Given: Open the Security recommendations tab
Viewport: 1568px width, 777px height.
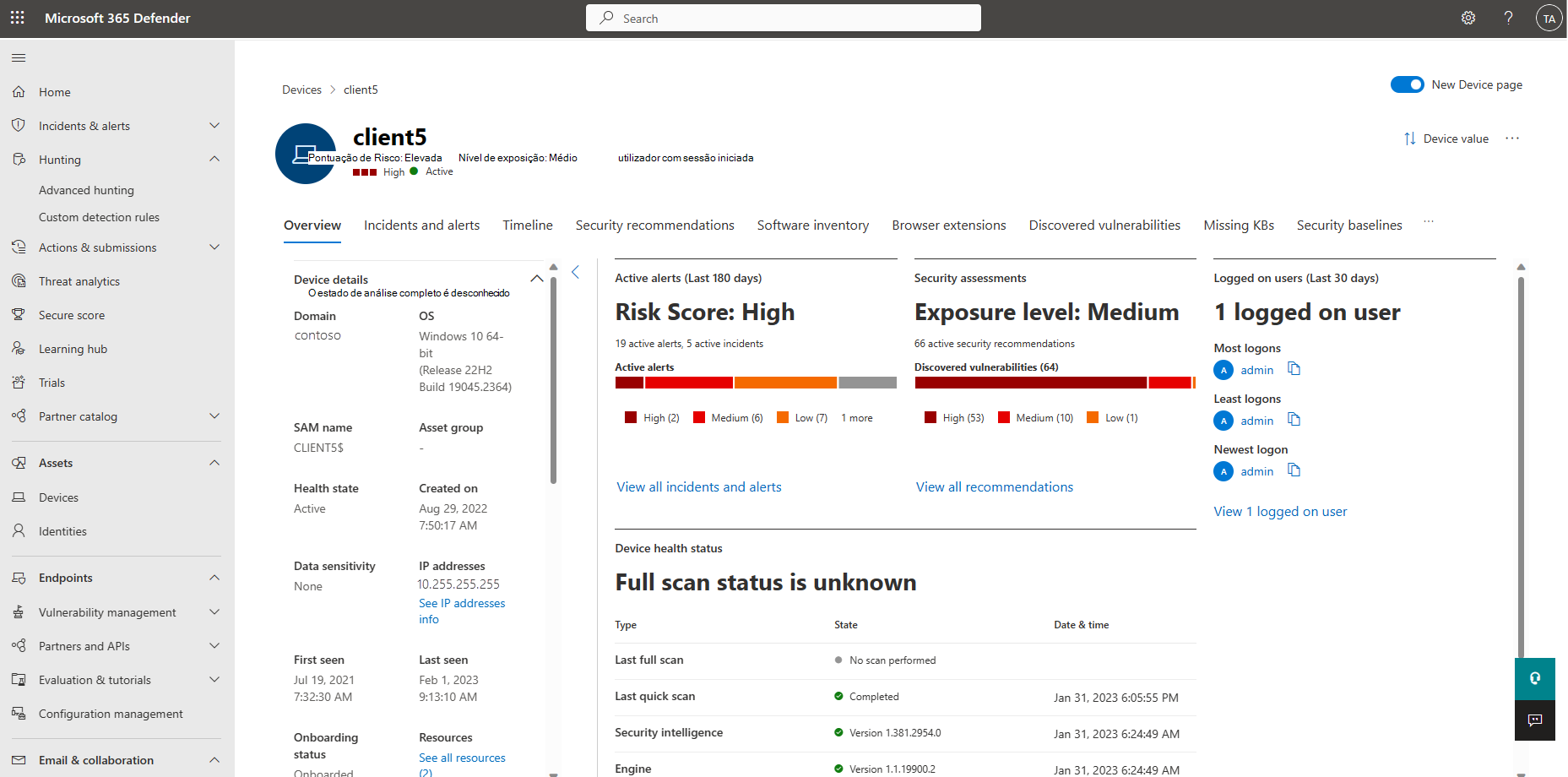Looking at the screenshot, I should coord(654,225).
